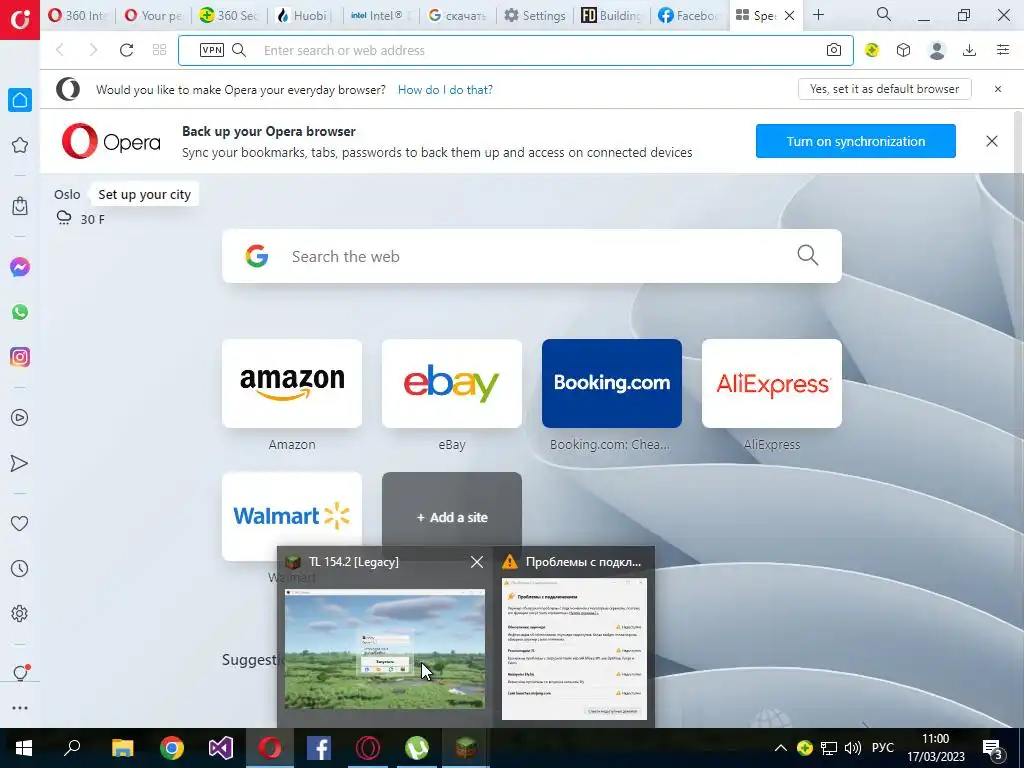Open Facebook Messenger in sidebar
Image resolution: width=1024 pixels, height=768 pixels.
[20, 267]
